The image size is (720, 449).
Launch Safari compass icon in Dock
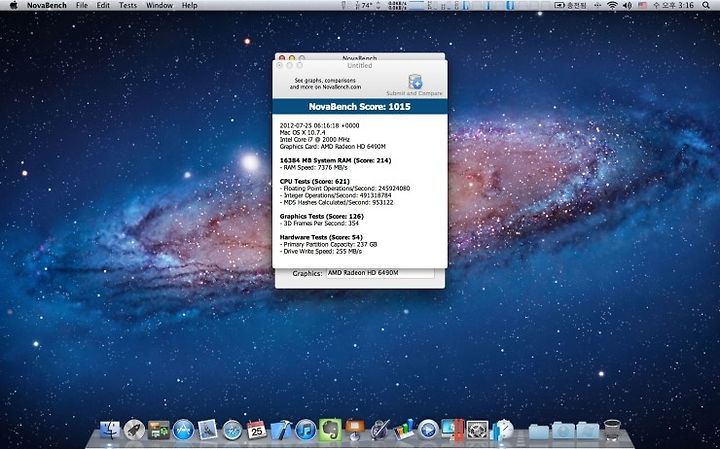(232, 430)
